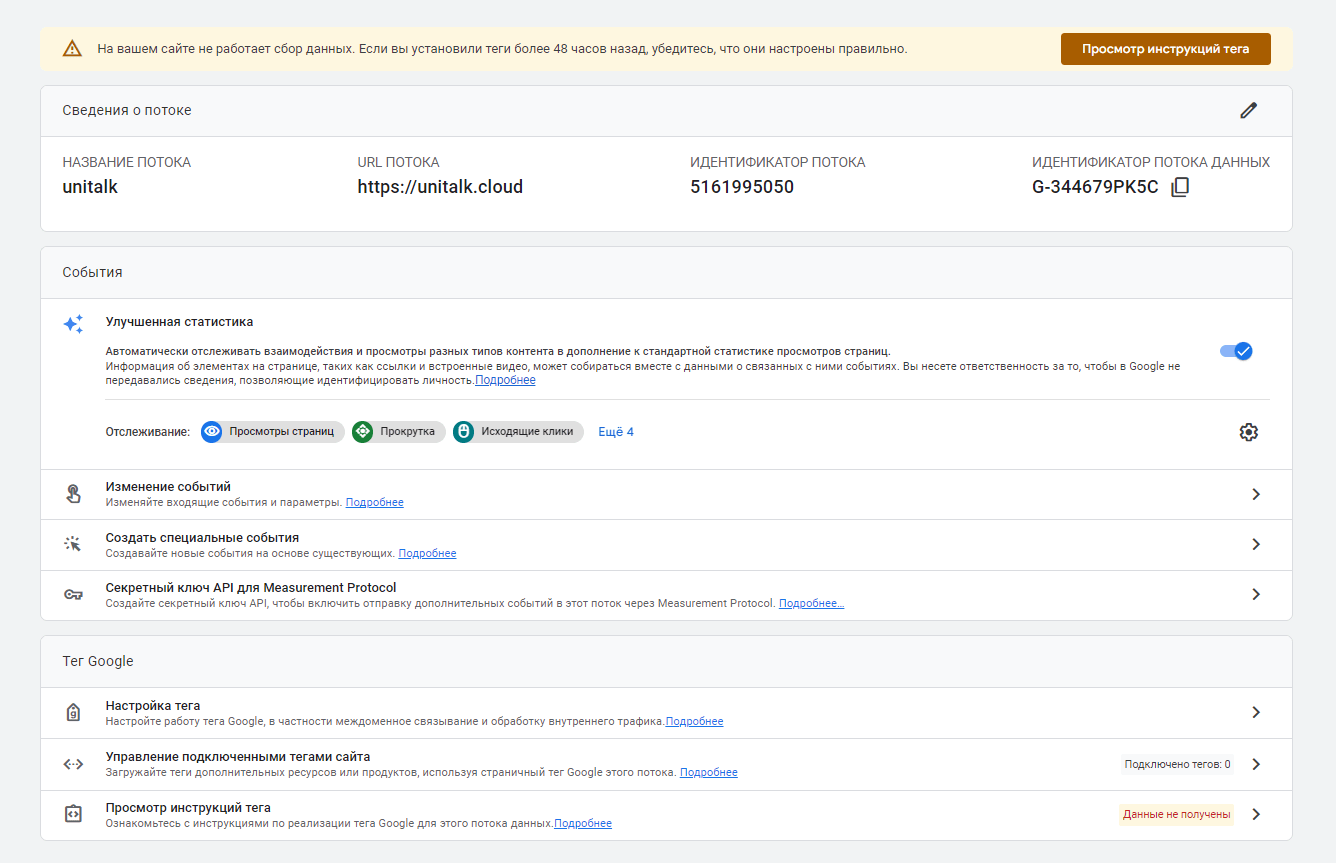Screen dimensions: 1336x863
Task: Copy the measurement ID G-344679PK5C
Action: click(x=1180, y=187)
